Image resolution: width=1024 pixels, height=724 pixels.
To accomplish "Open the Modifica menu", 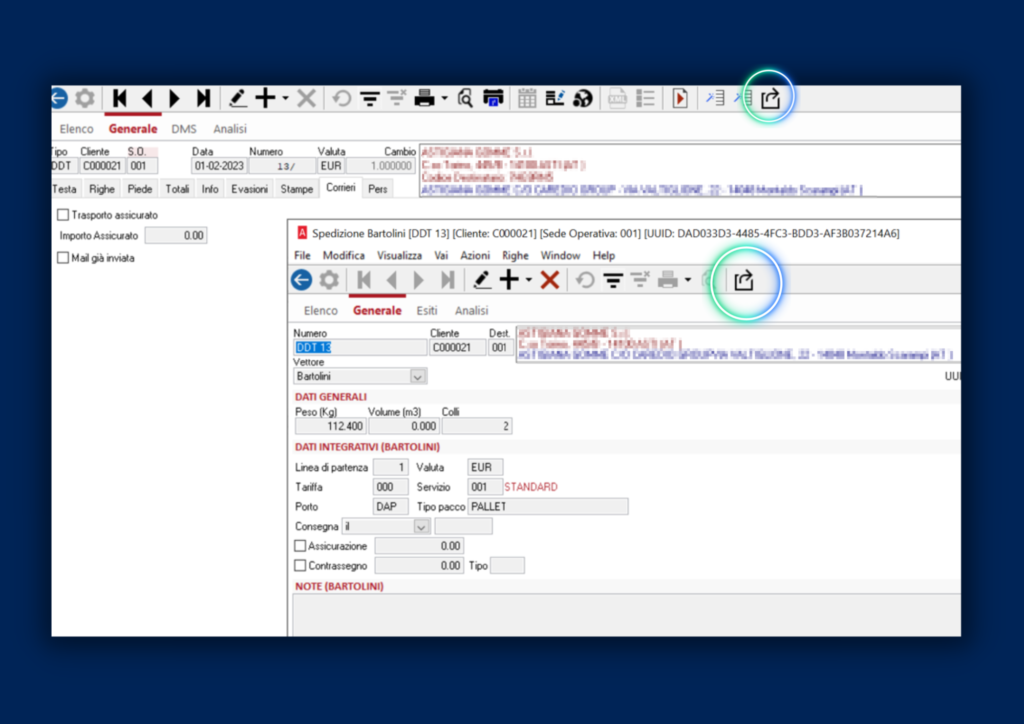I will (x=344, y=255).
